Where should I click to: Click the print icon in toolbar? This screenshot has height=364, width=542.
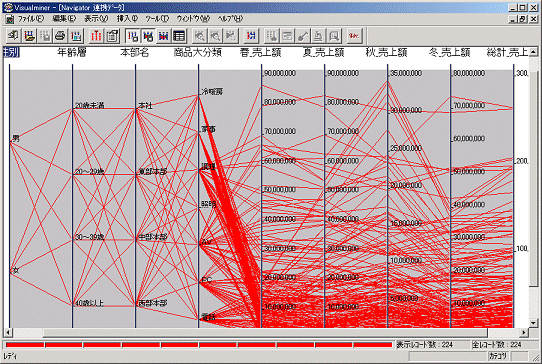(x=60, y=36)
